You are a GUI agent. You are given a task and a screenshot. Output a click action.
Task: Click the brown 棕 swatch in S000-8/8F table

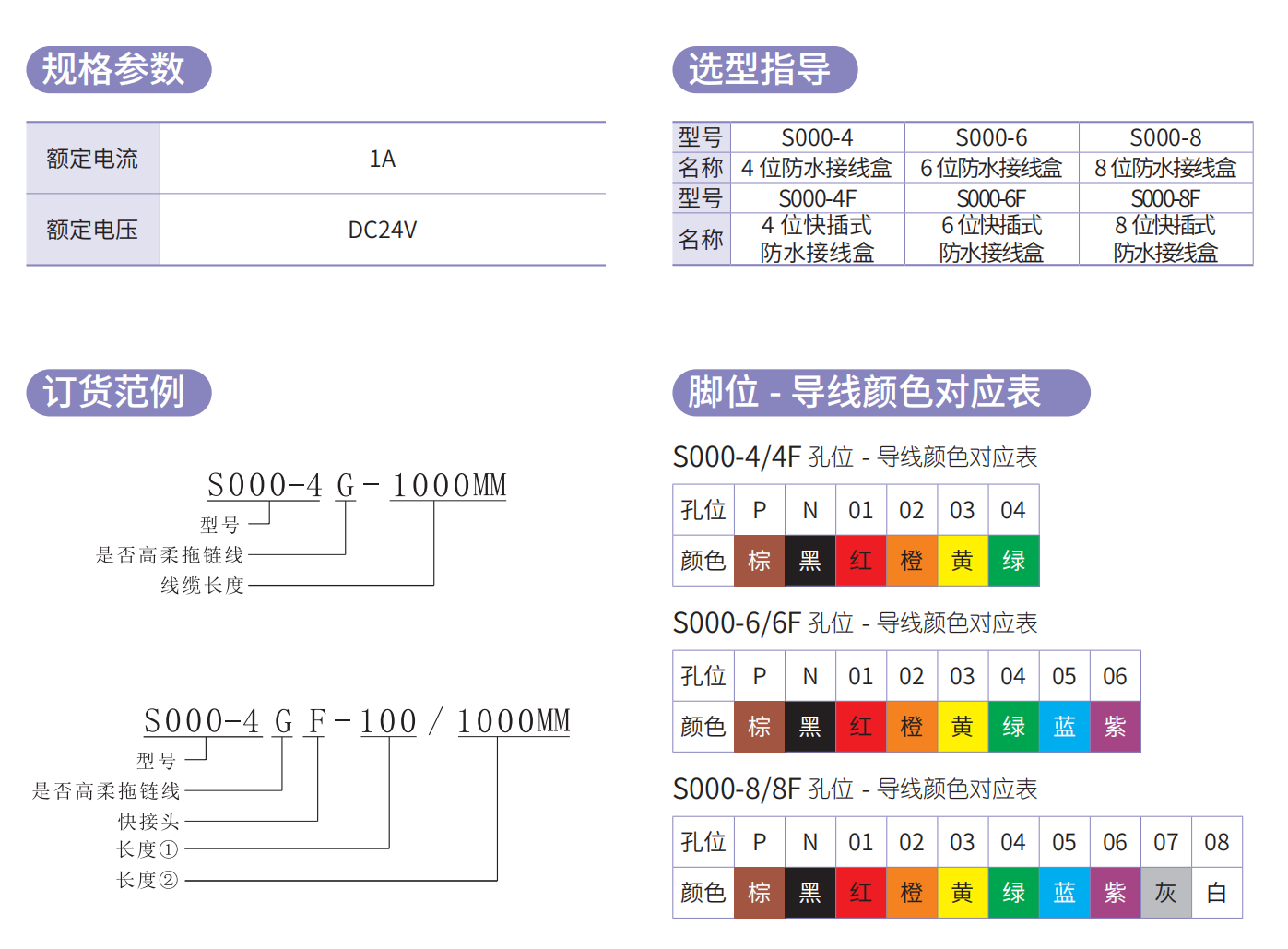tap(760, 892)
